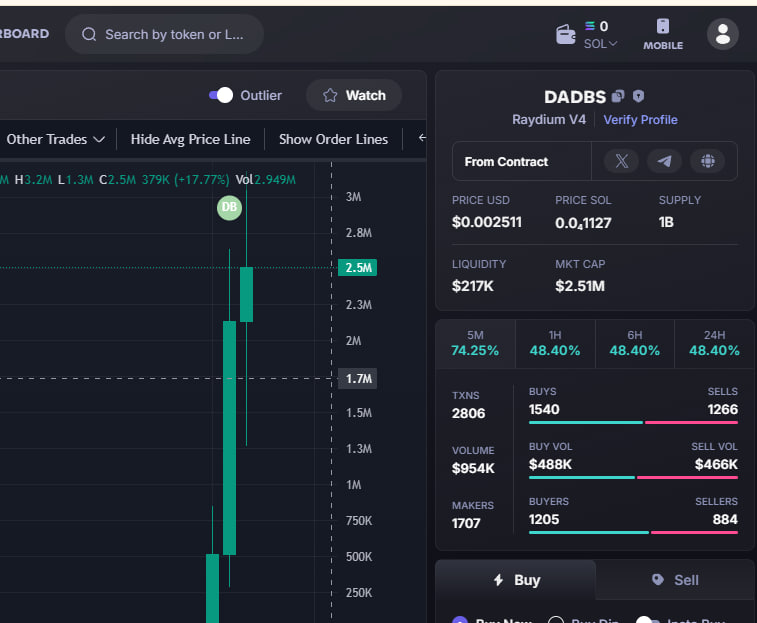Select the Buy tab
757x623 pixels.
point(516,580)
